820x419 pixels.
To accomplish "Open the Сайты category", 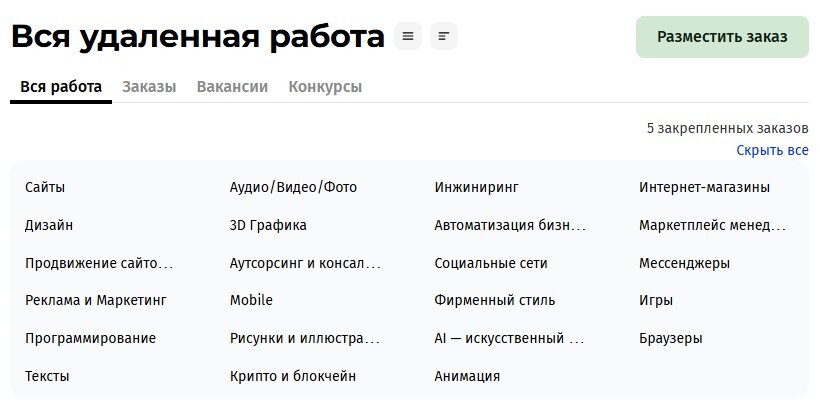I will [45, 187].
